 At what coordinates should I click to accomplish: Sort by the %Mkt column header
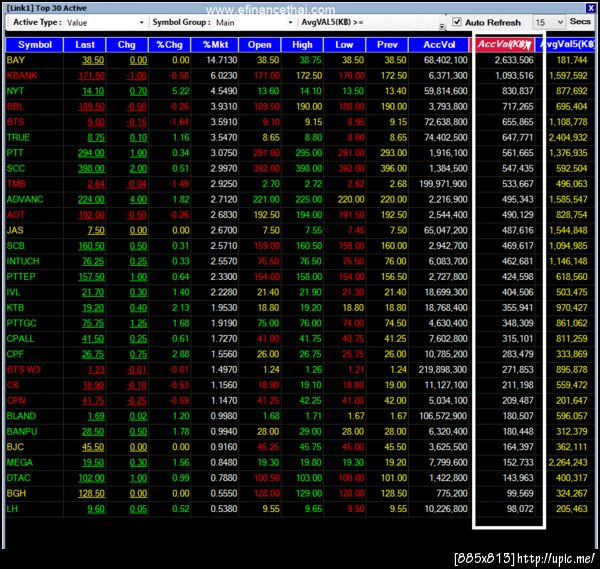[x=215, y=45]
